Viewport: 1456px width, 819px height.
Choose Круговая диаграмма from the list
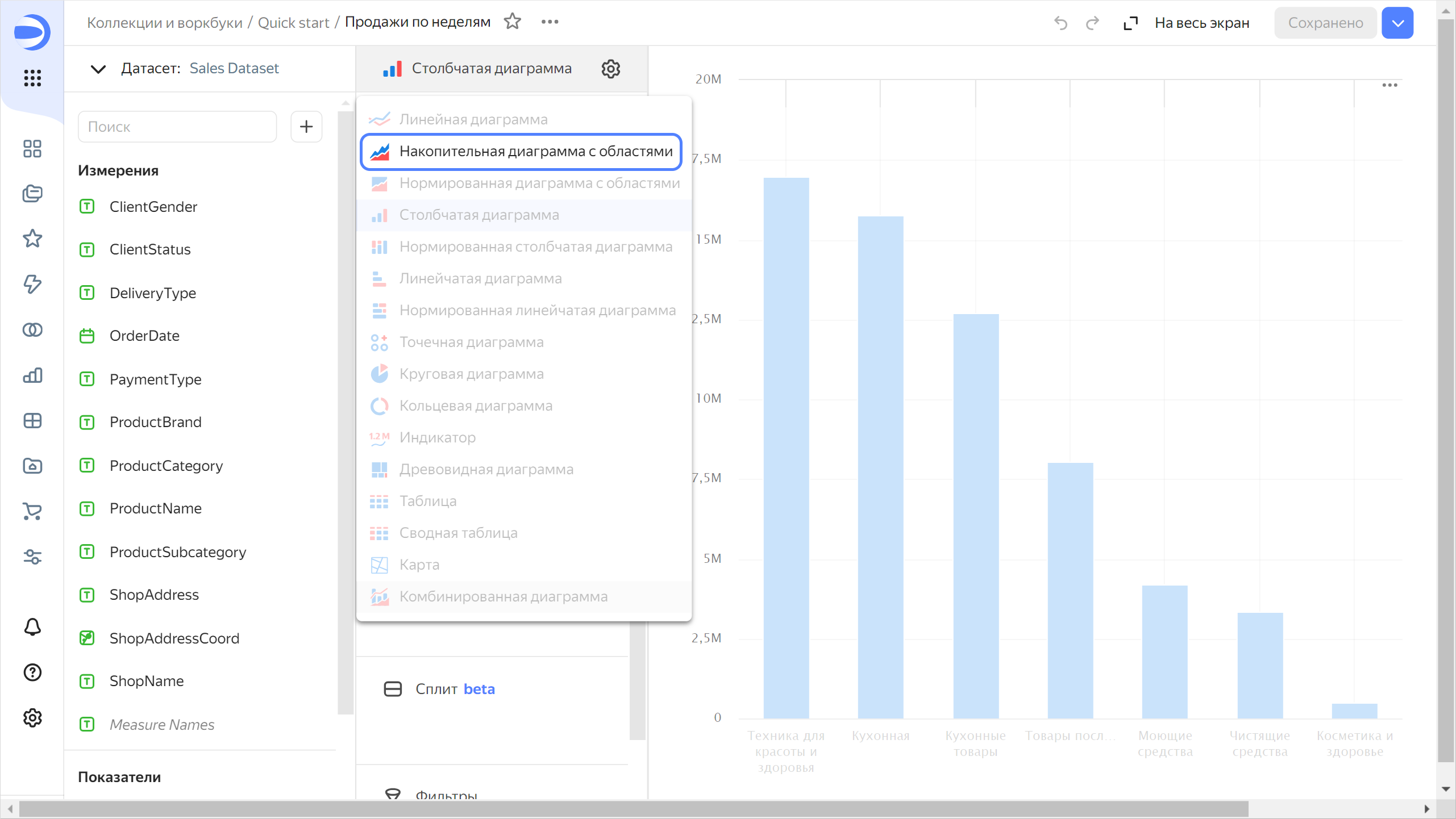pos(471,374)
